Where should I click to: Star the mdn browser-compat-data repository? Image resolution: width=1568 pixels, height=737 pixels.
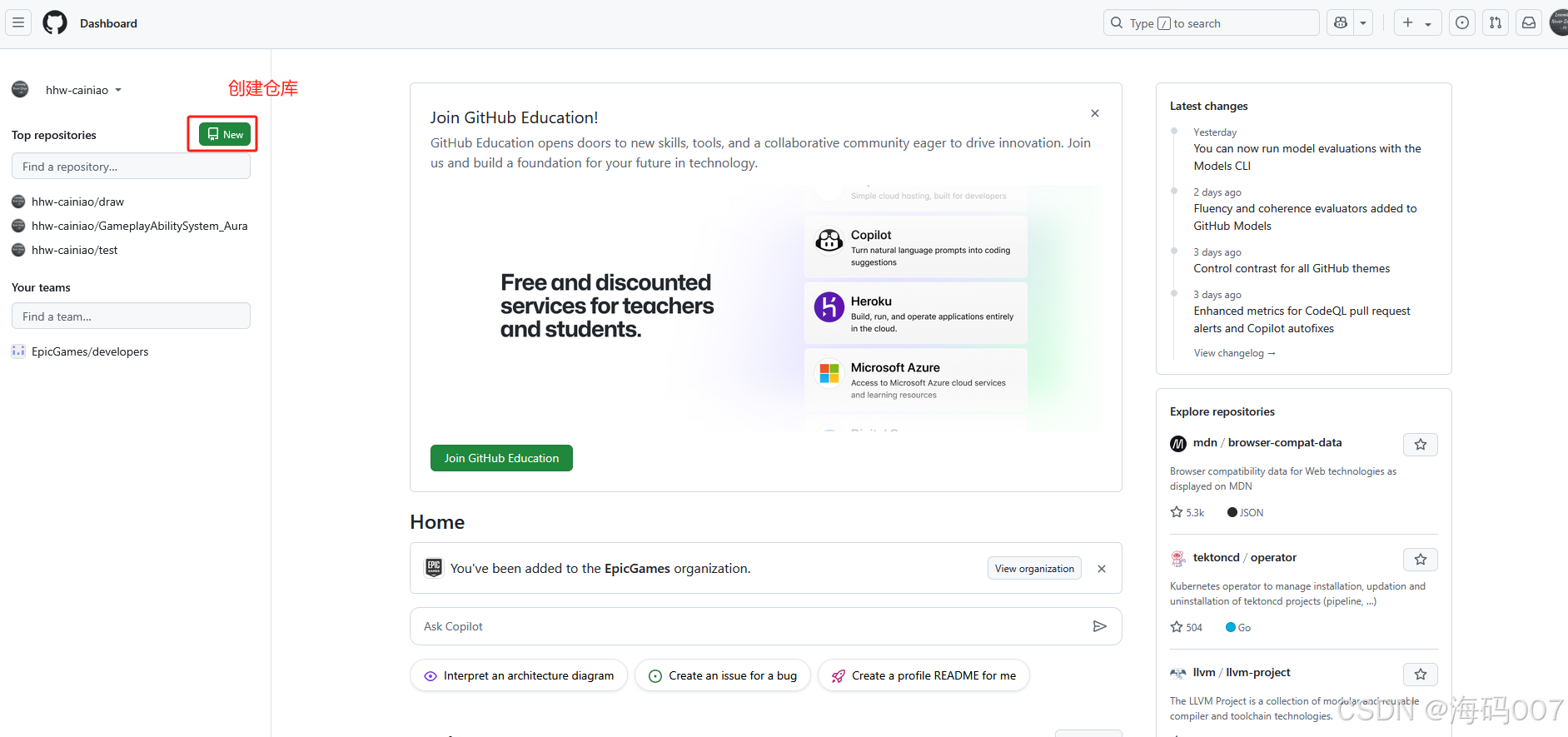(1421, 445)
